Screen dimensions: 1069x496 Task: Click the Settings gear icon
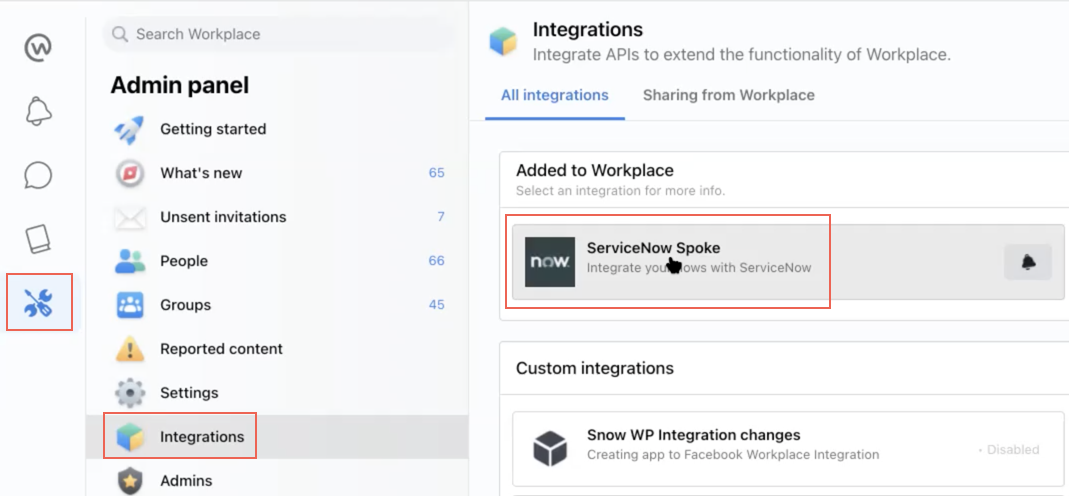click(x=130, y=392)
